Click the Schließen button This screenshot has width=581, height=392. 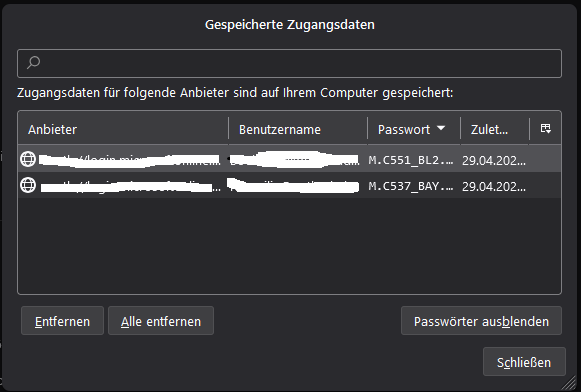coord(524,362)
